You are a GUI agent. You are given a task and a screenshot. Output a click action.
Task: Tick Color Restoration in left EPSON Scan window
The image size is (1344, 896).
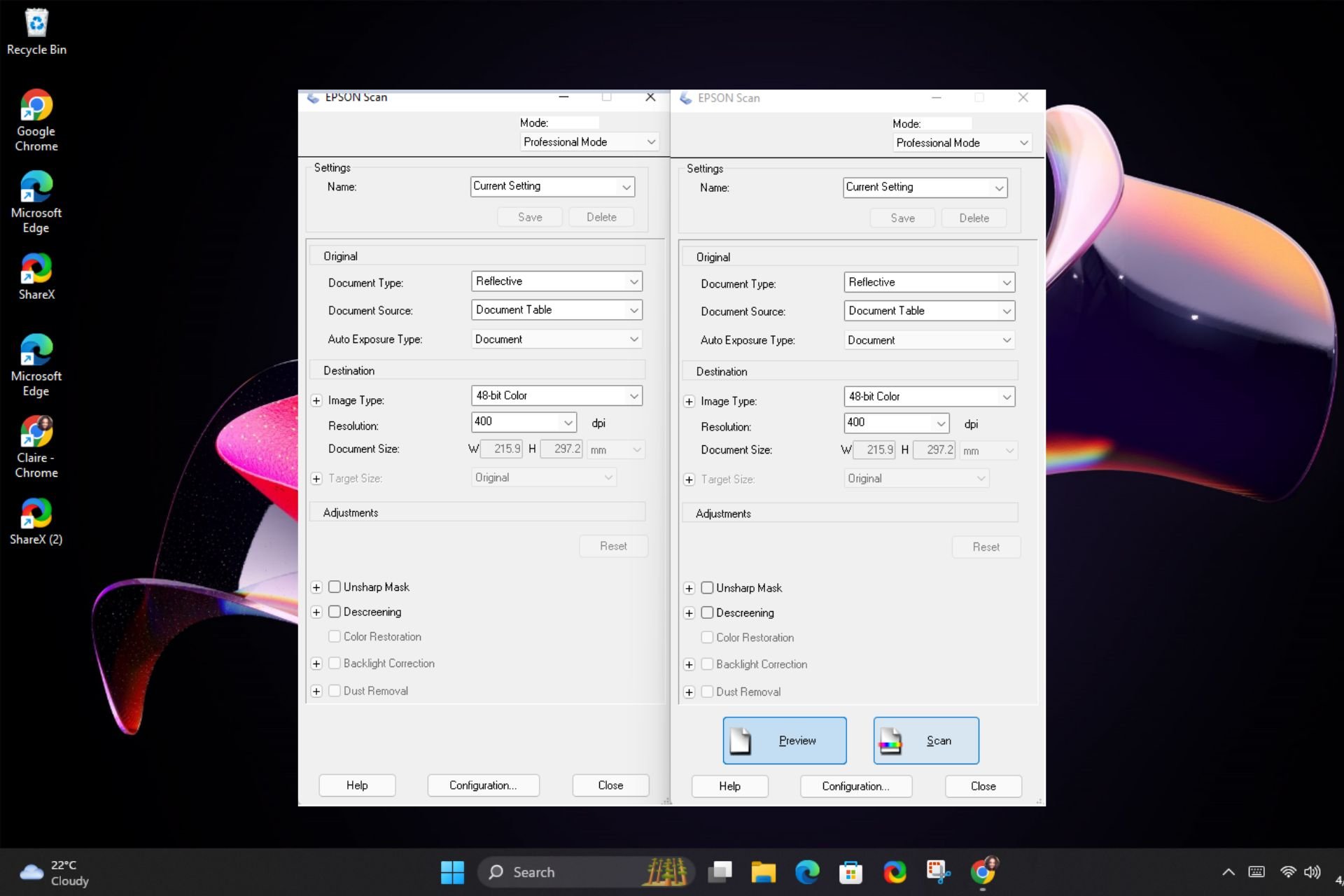click(335, 636)
